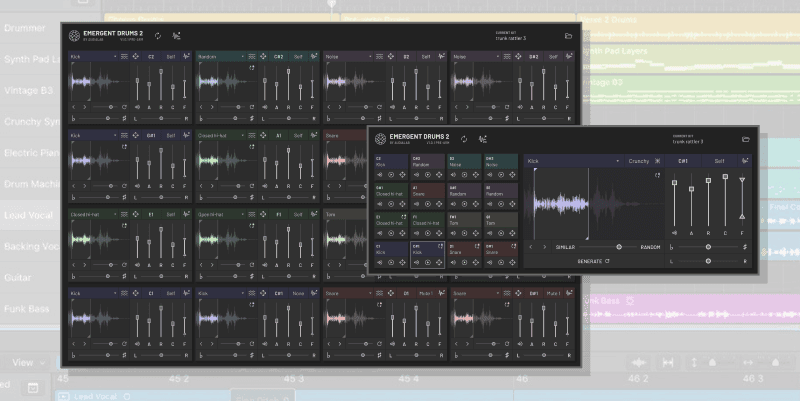
Task: Toggle speaker icon under volume fader in C2 Kick slot
Action: (137, 107)
